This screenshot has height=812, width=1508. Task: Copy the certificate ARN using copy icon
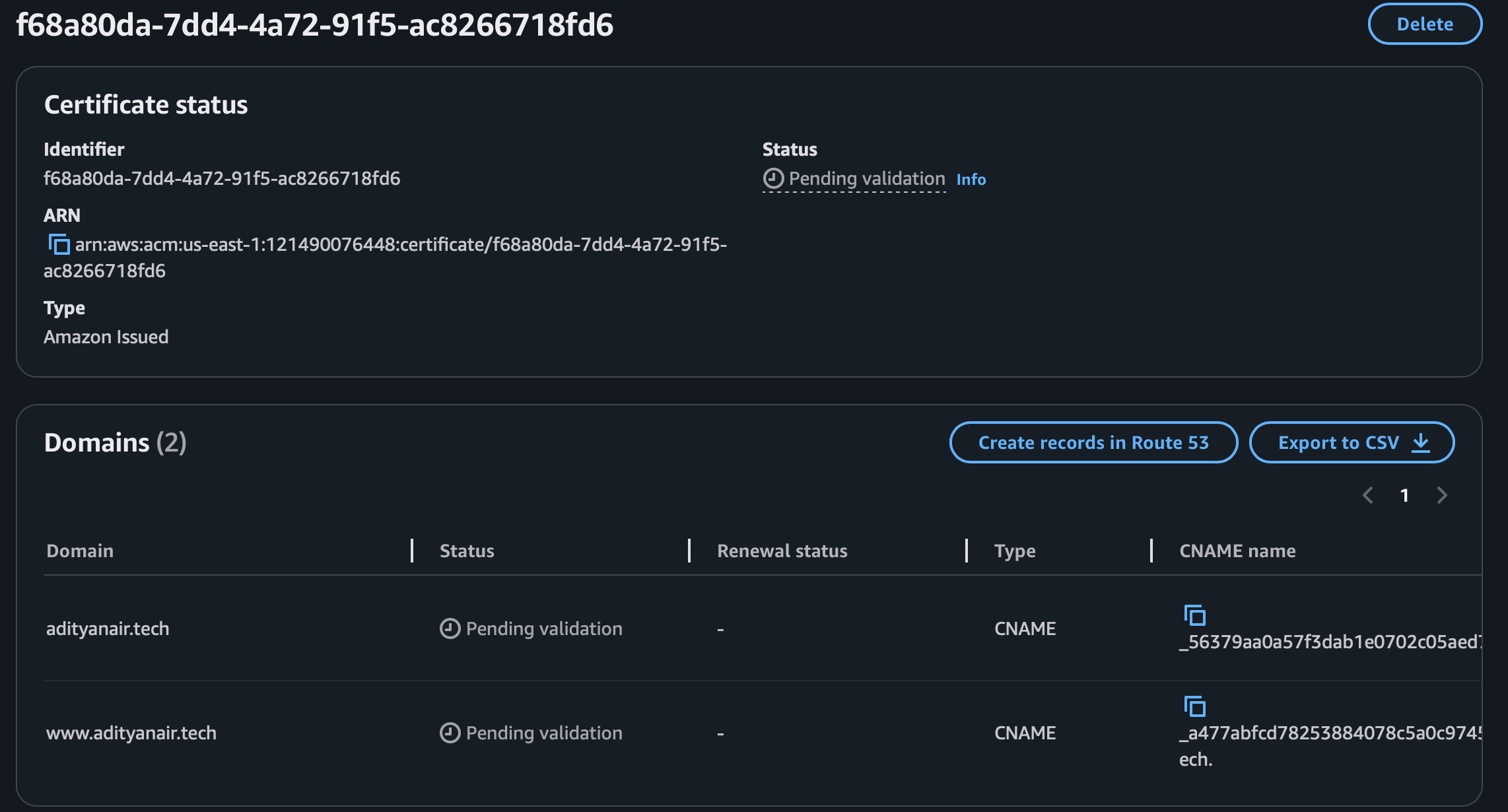59,245
